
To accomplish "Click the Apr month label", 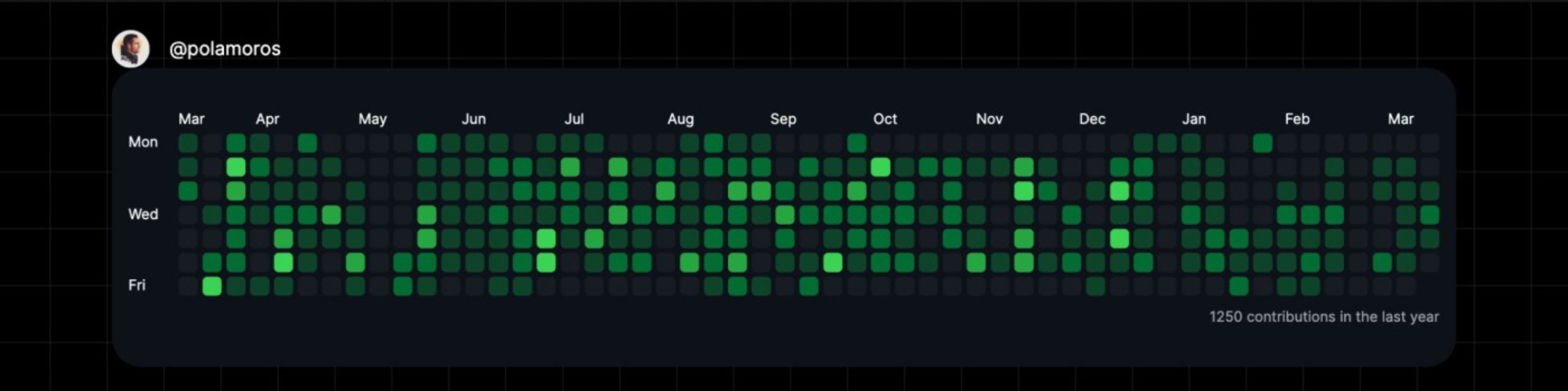I will click(267, 119).
